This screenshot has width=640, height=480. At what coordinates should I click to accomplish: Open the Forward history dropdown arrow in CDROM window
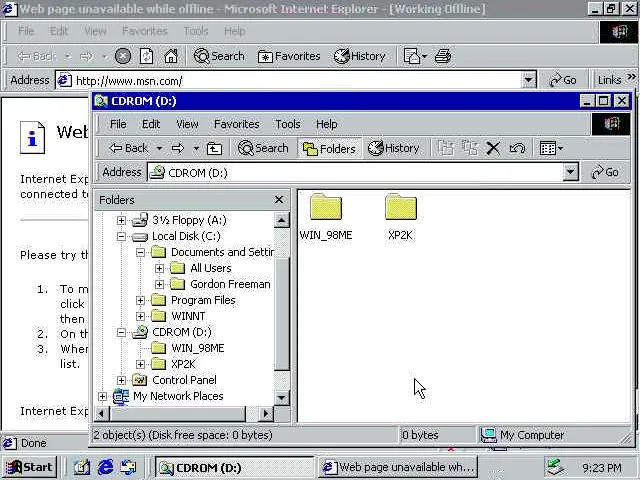196,148
